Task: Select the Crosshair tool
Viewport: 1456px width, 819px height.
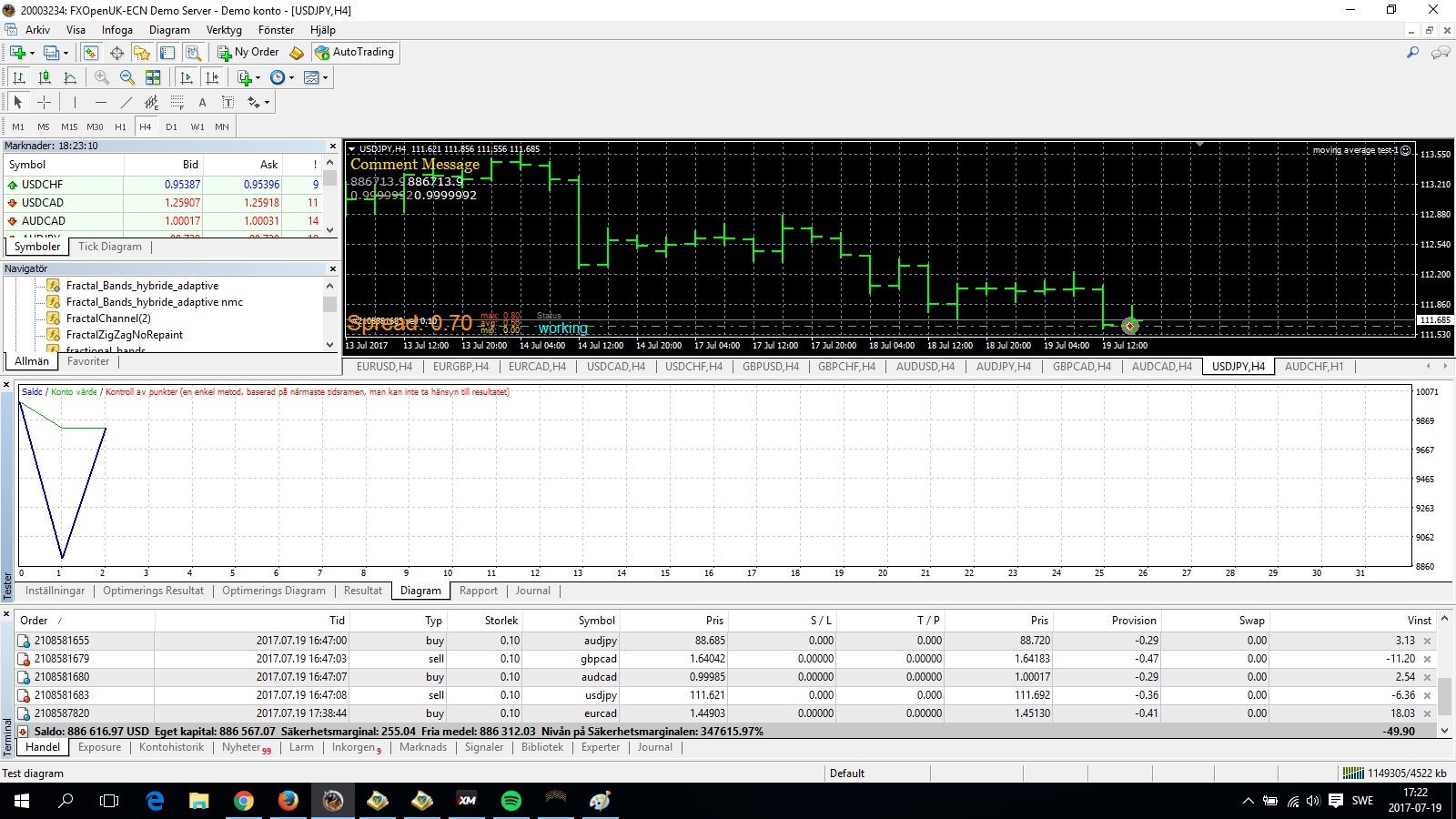Action: (44, 102)
